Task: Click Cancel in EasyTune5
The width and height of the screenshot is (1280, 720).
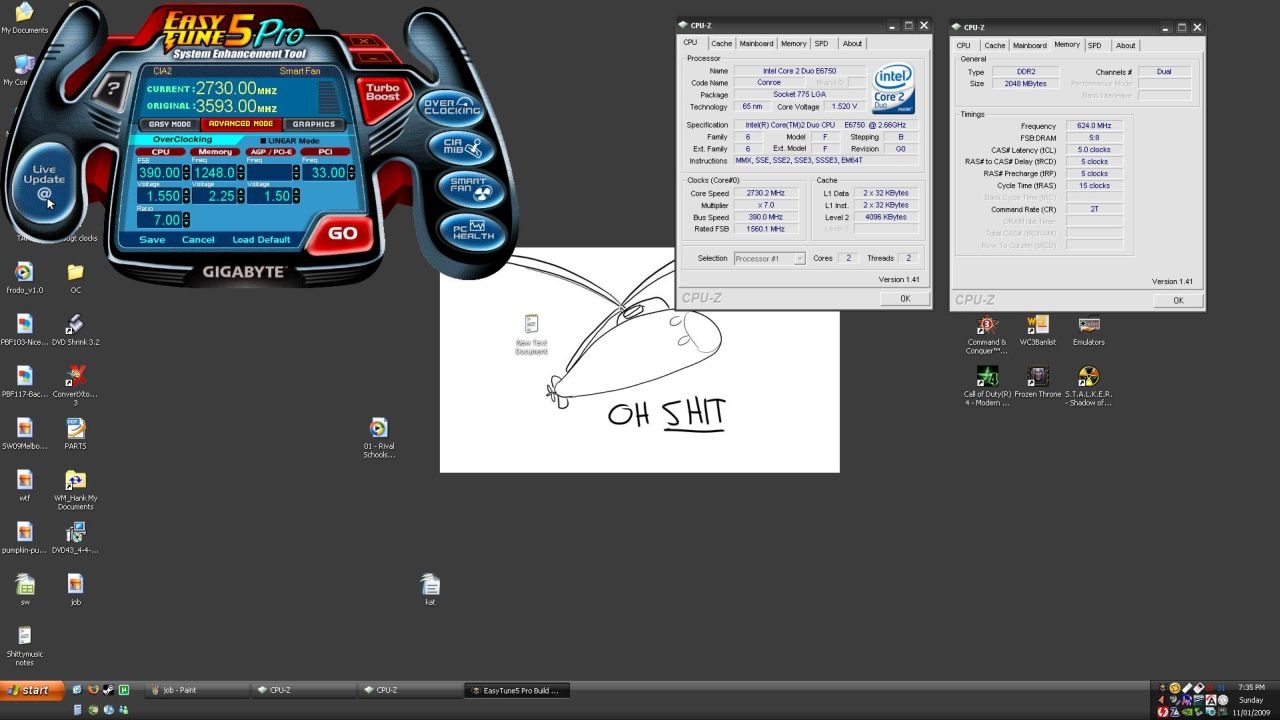Action: coord(198,240)
